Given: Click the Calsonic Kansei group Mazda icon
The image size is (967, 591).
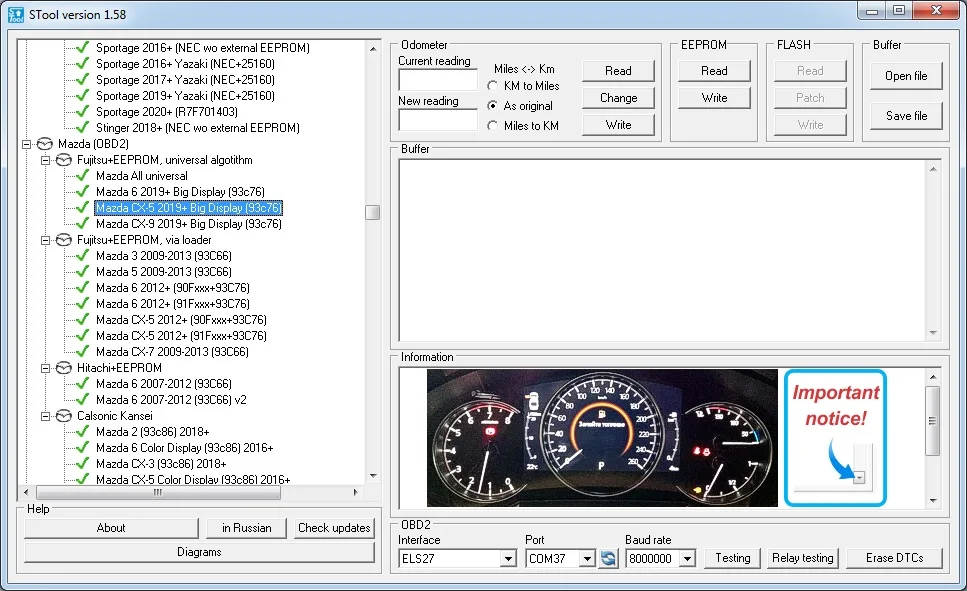Looking at the screenshot, I should 64,416.
